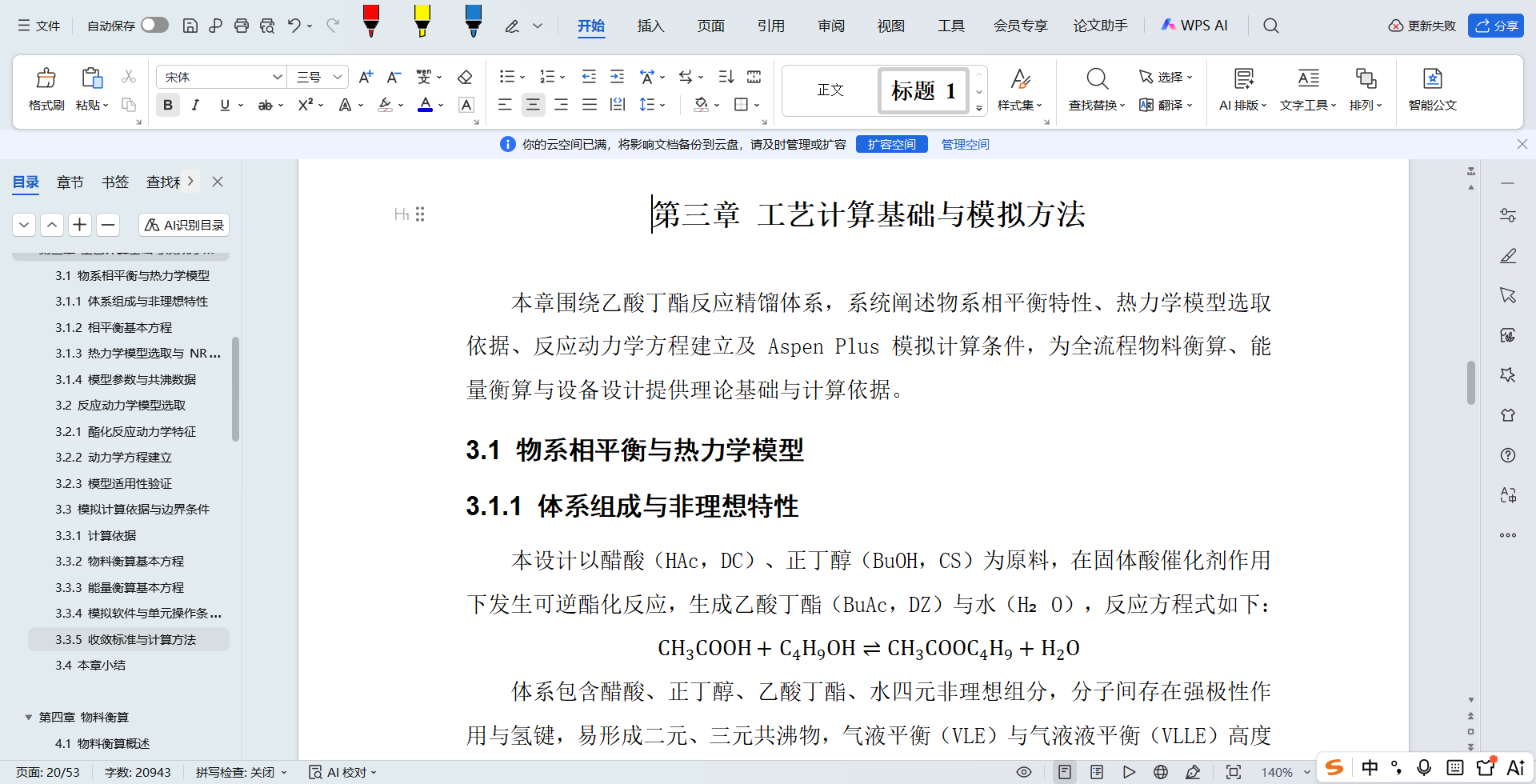Select the yellow highlighter pen
The height and width of the screenshot is (784, 1536).
[422, 21]
